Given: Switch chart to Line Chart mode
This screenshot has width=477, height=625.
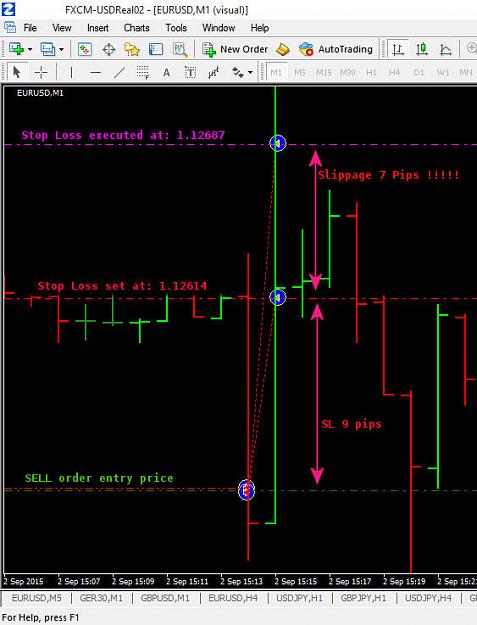Looking at the screenshot, I should 446,49.
